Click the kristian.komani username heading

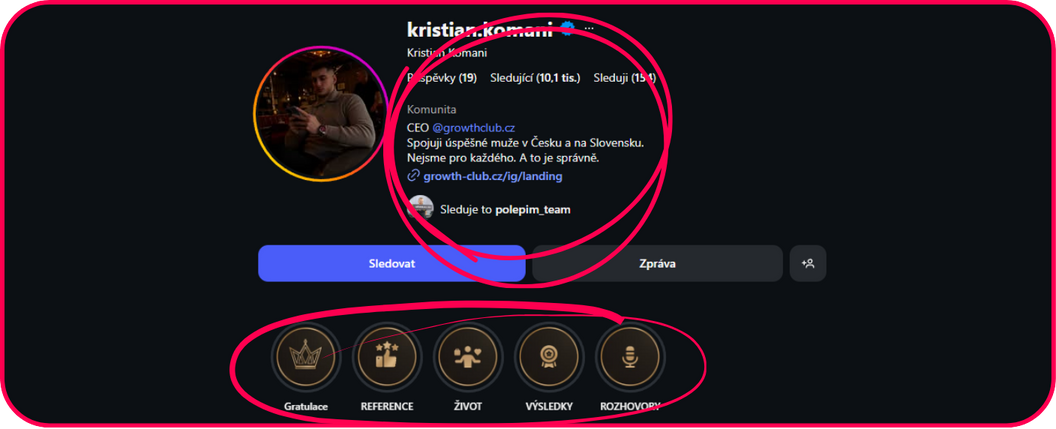[x=480, y=29]
